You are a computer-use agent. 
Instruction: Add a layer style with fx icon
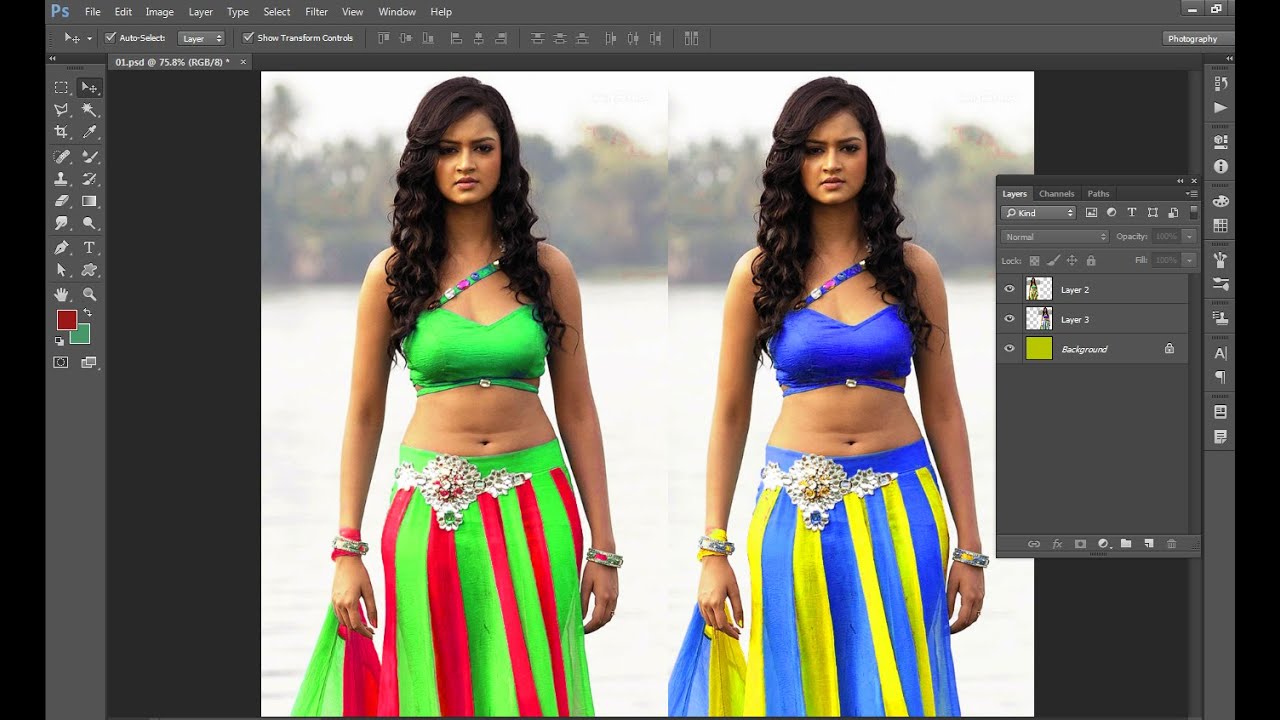point(1057,544)
